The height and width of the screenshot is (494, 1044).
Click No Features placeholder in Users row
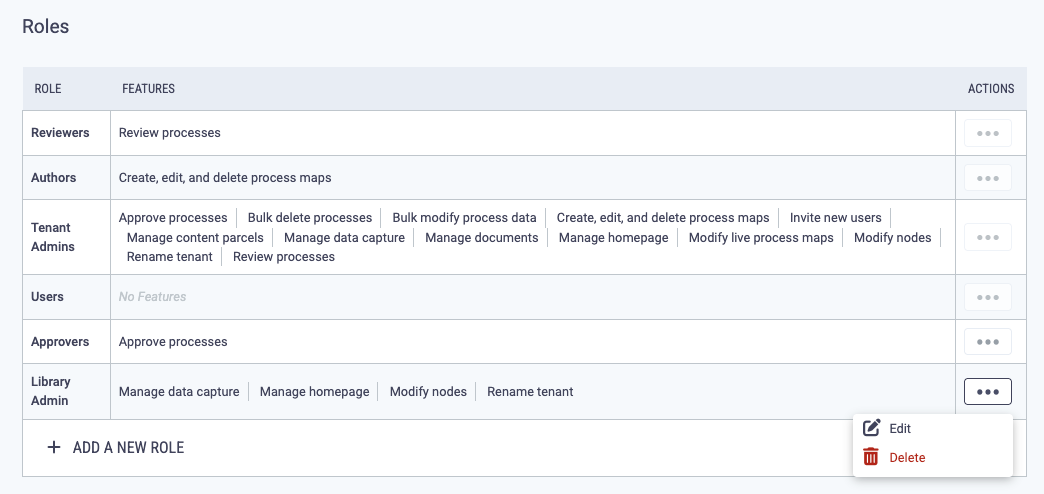(x=152, y=297)
